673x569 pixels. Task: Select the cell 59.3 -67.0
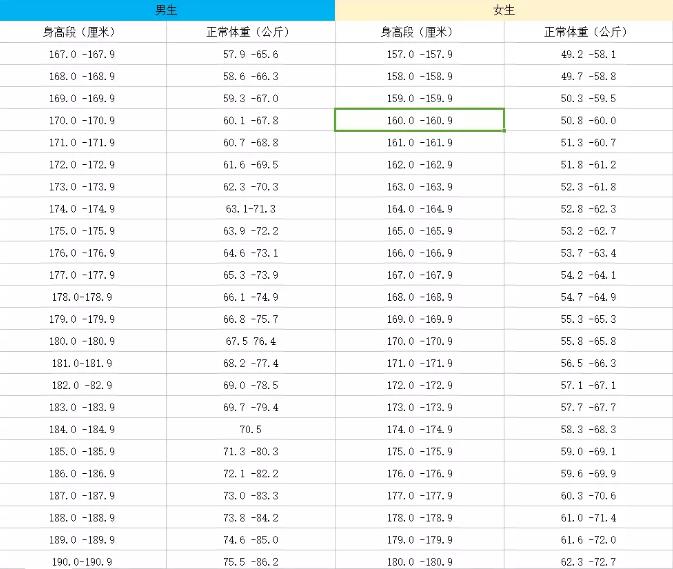251,98
